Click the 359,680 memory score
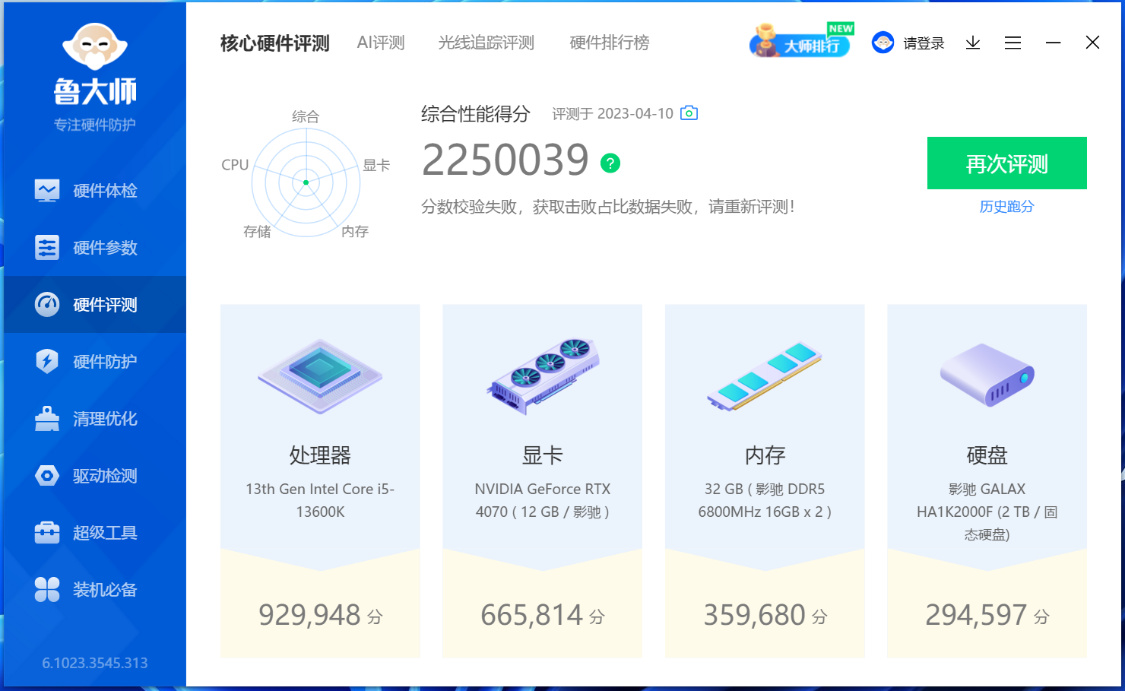Viewport: 1125px width, 691px height. click(x=754, y=615)
